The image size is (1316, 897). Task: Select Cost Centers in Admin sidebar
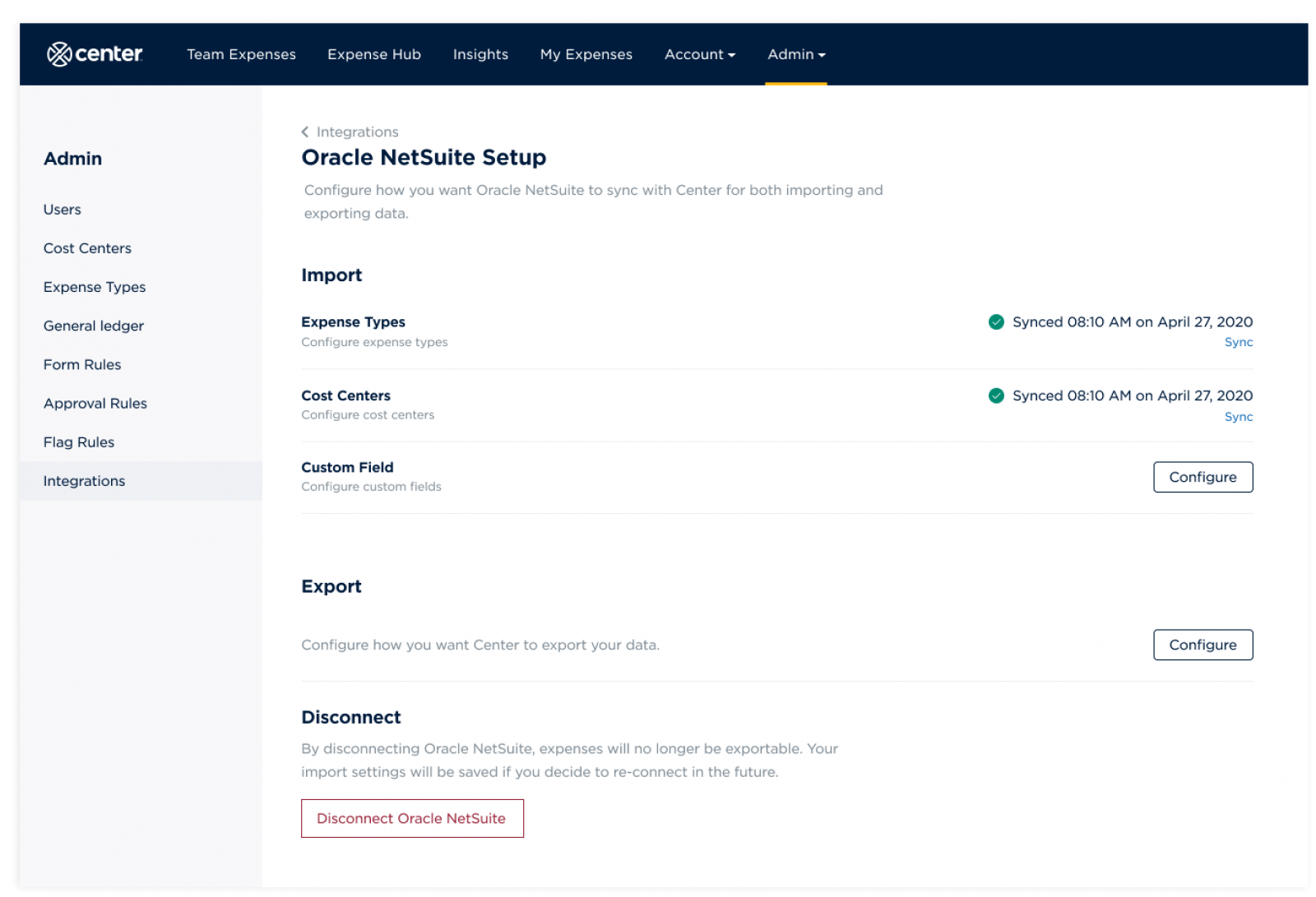click(x=87, y=248)
